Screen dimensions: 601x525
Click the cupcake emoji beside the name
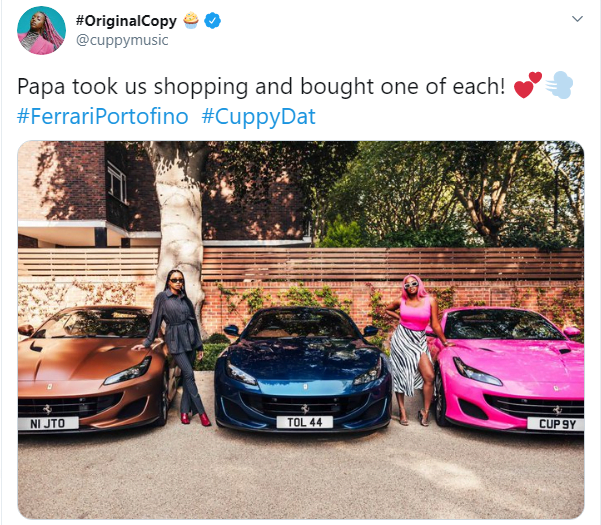tap(191, 21)
